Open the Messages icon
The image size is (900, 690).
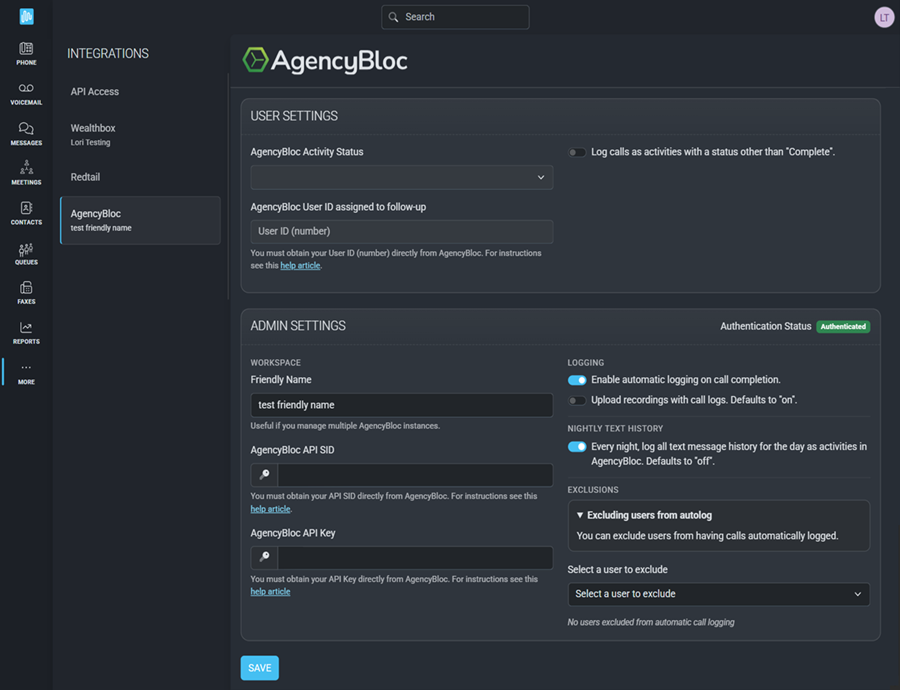pyautogui.click(x=26, y=133)
